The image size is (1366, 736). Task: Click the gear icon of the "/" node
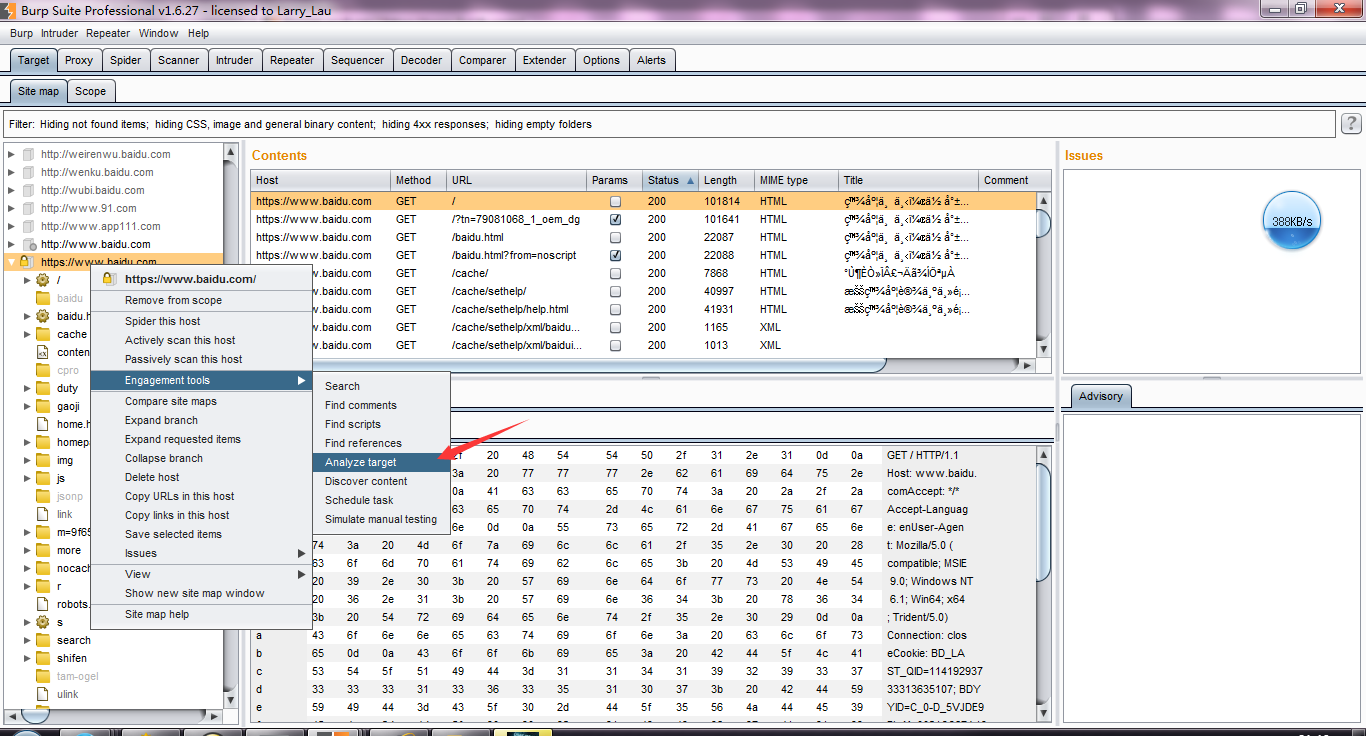[x=43, y=280]
